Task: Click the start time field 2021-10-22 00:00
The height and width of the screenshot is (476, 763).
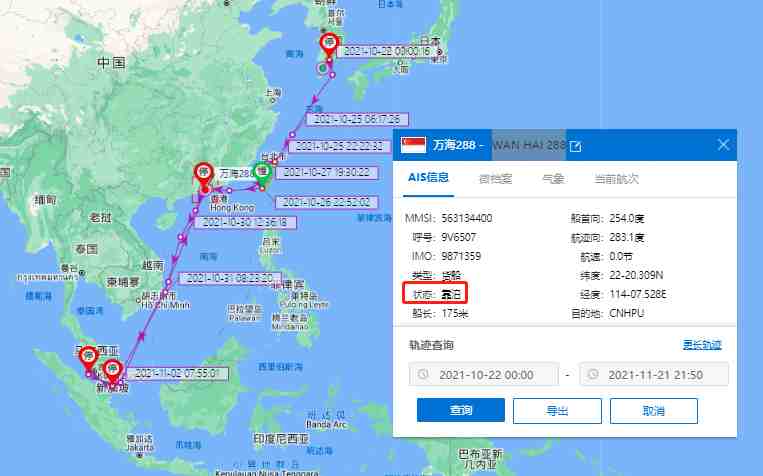Action: pos(484,375)
